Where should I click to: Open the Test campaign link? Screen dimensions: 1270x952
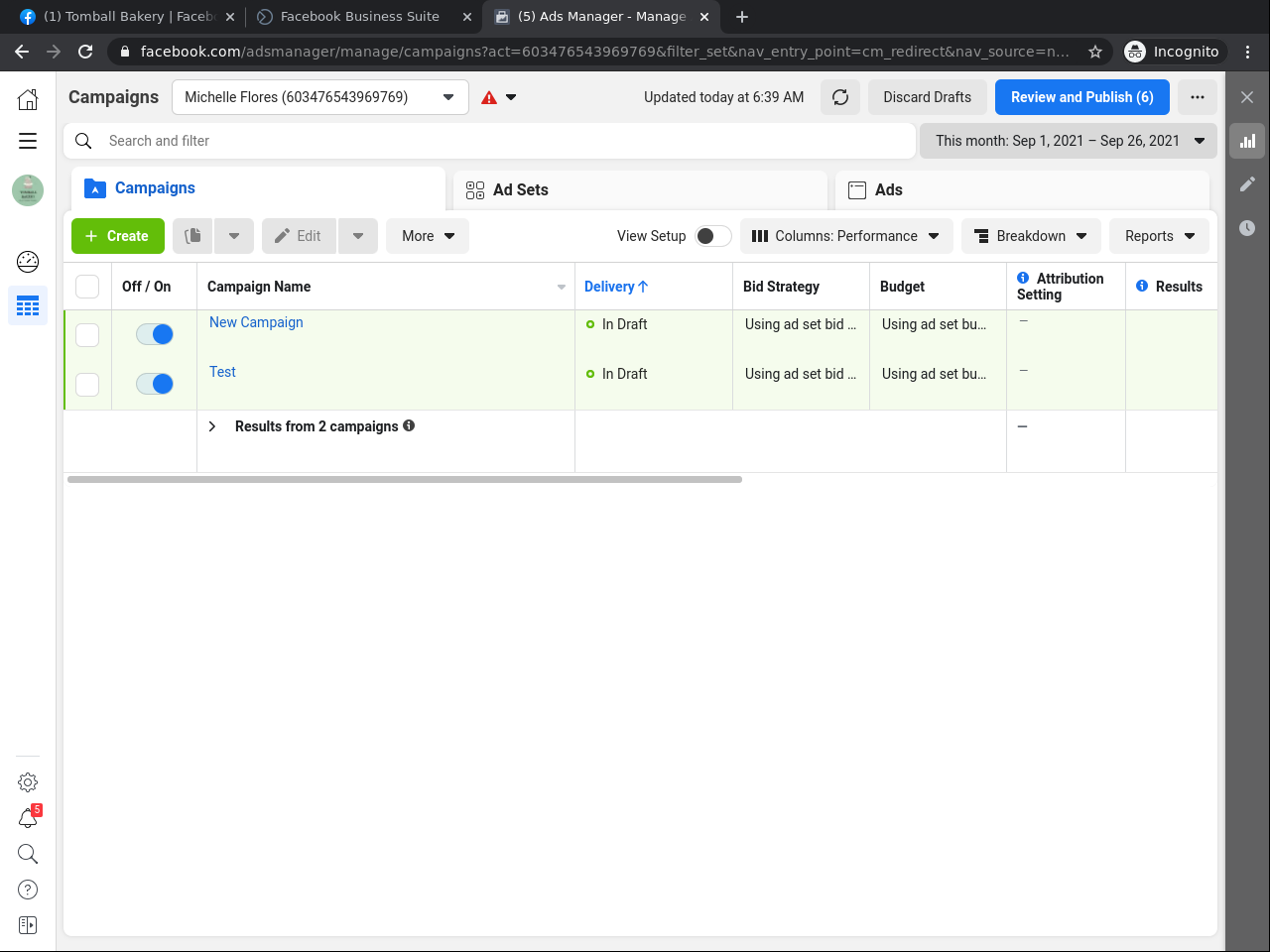click(222, 372)
